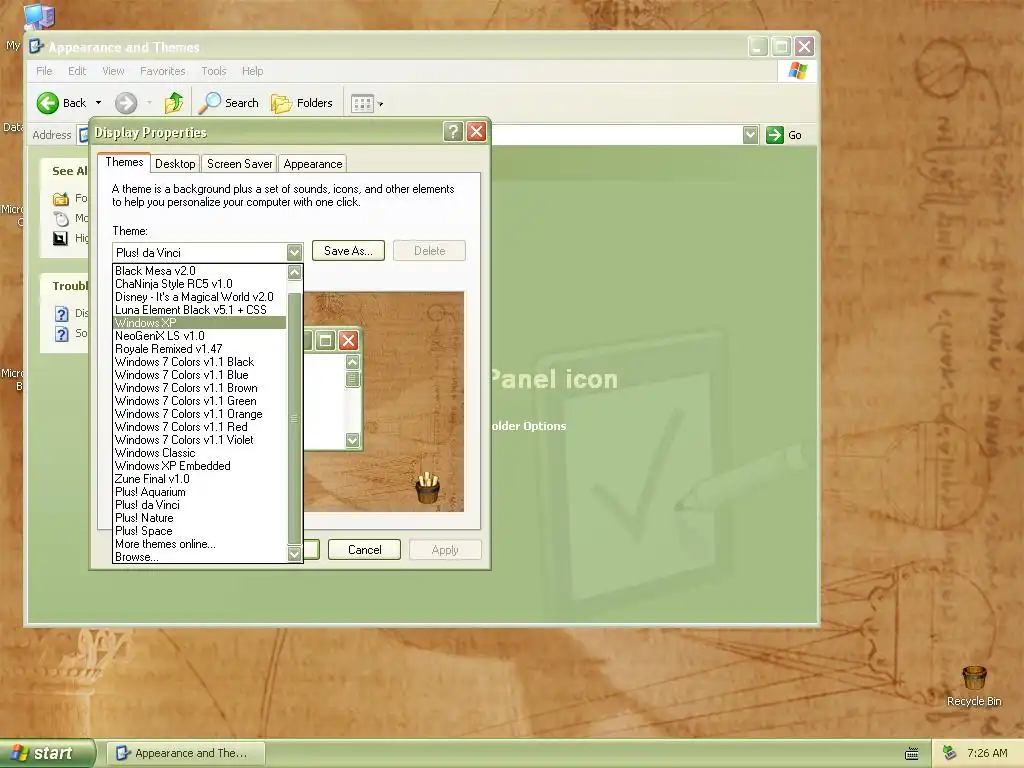Open the Edit menu
1024x768 pixels.
77,71
